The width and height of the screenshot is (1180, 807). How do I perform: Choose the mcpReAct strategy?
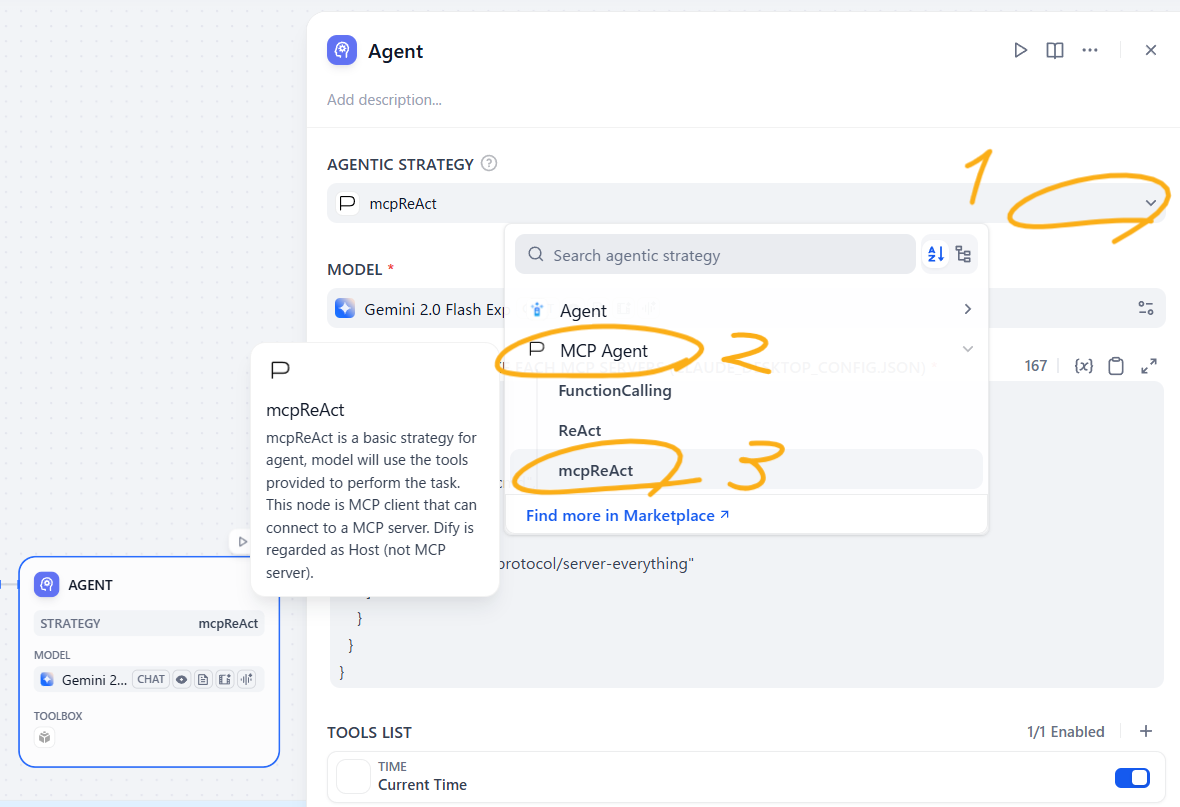coord(747,470)
